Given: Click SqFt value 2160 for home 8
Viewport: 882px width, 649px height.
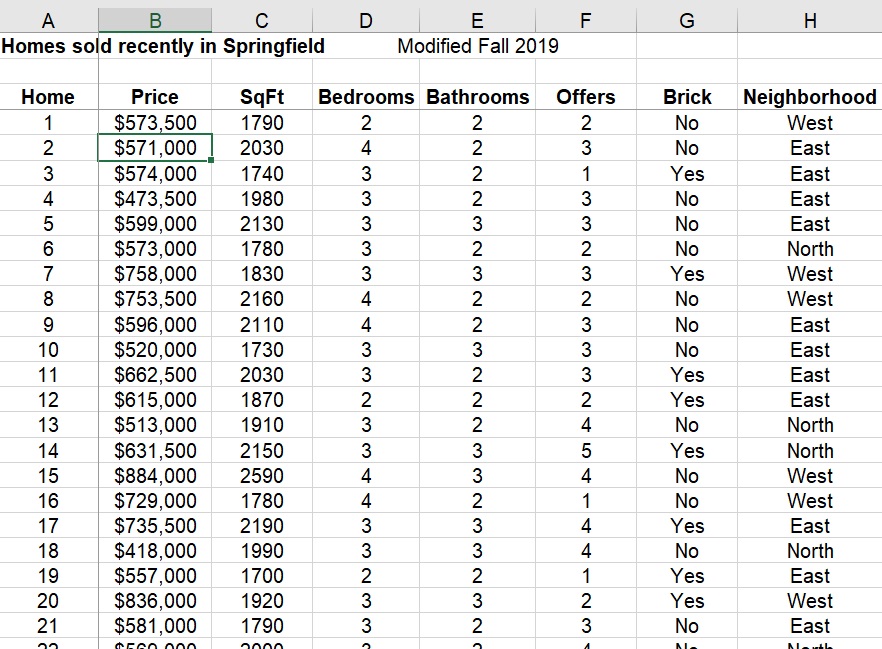Looking at the screenshot, I should (262, 299).
